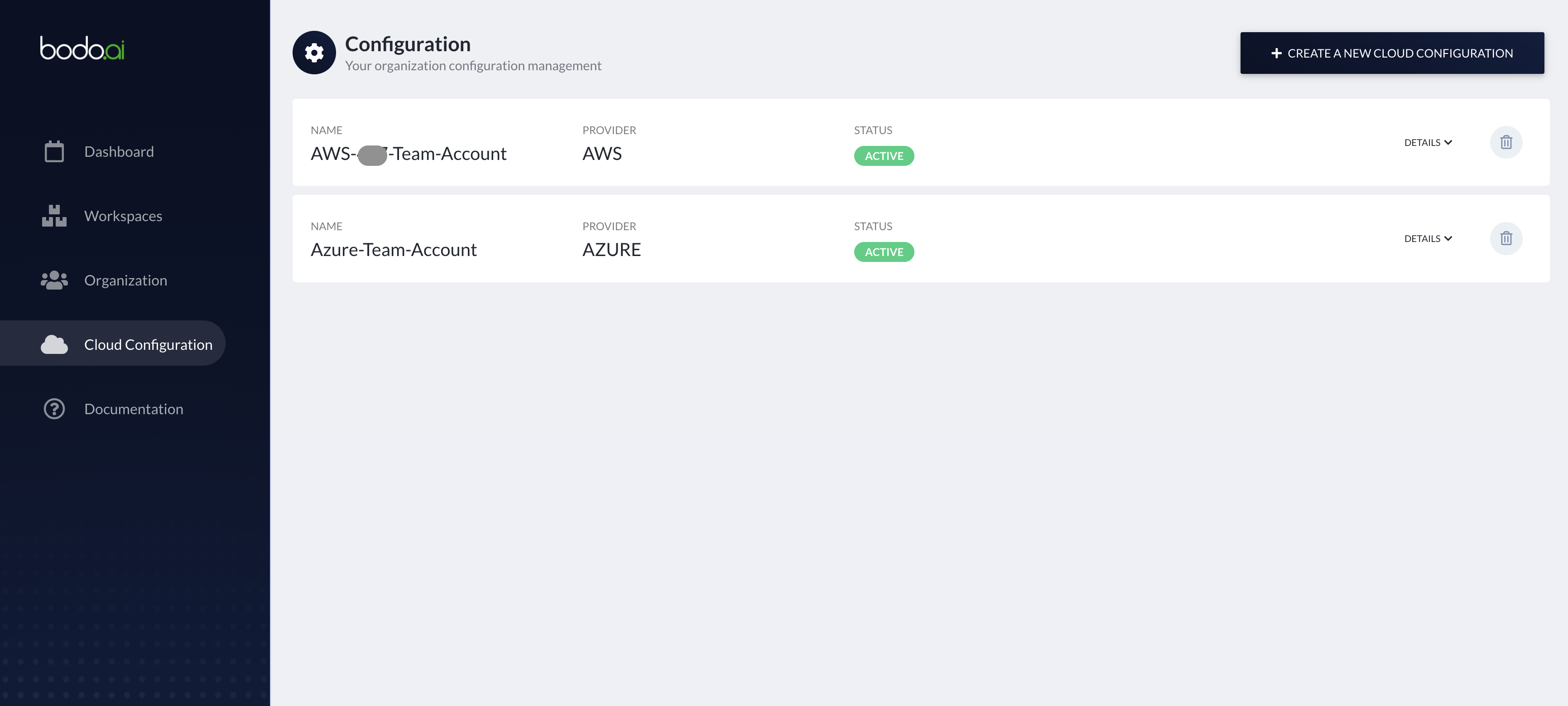Screen dimensions: 1568x706
Task: Click the Azure row details chevron
Action: (x=1448, y=239)
